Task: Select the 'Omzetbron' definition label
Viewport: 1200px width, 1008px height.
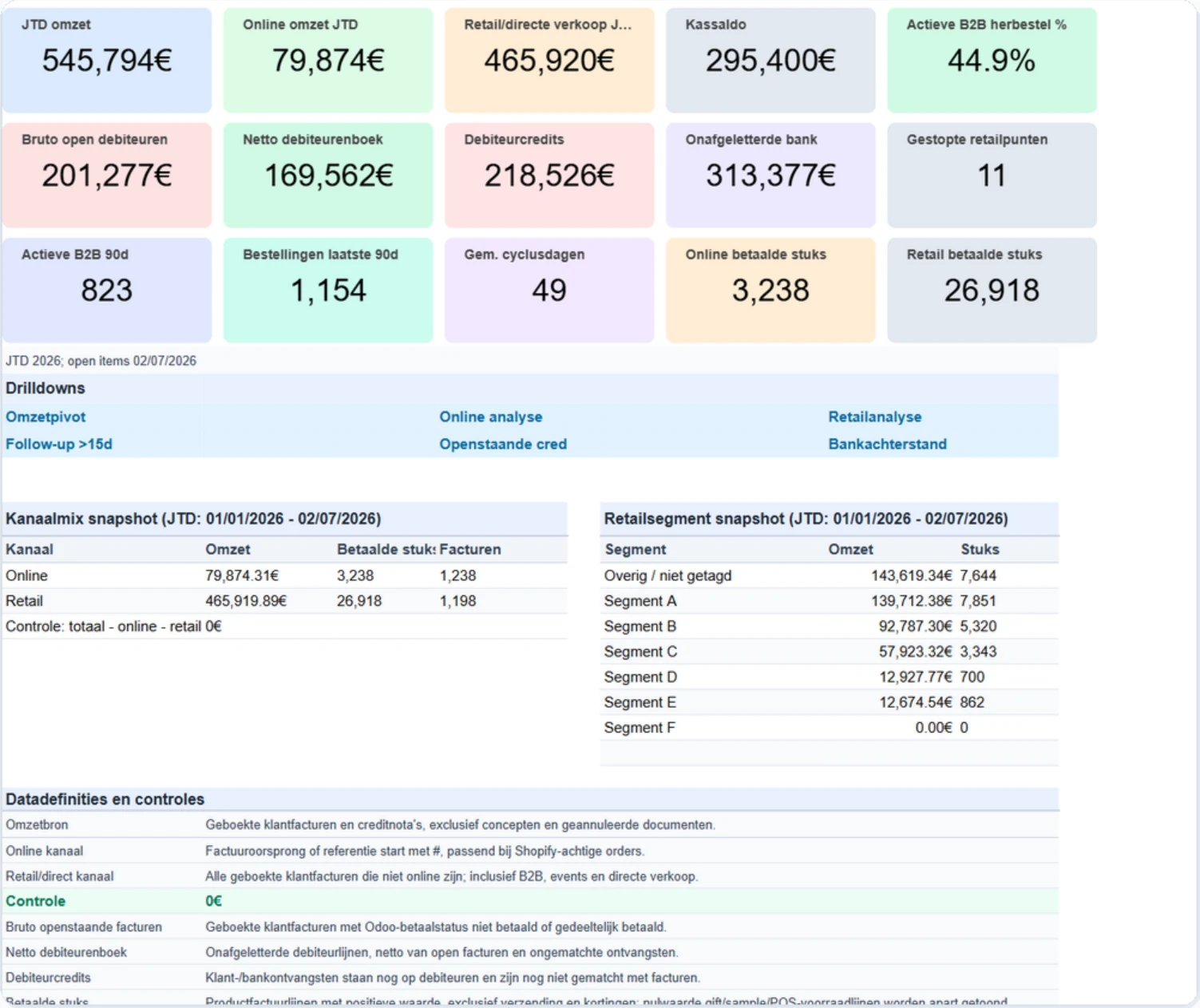Action: [37, 824]
